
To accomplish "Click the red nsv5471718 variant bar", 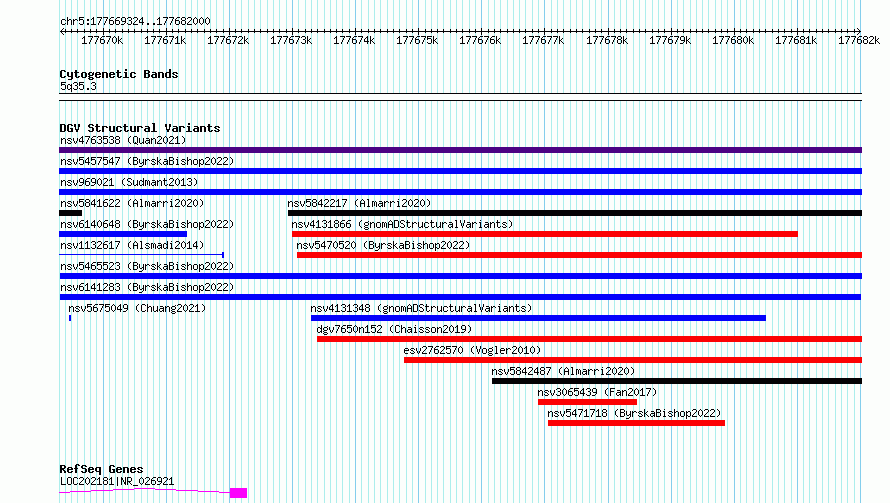I will [636, 423].
